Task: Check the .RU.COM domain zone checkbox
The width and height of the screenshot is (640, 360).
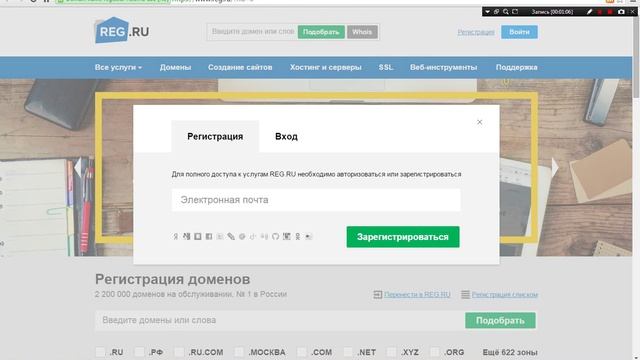Action: (x=179, y=352)
